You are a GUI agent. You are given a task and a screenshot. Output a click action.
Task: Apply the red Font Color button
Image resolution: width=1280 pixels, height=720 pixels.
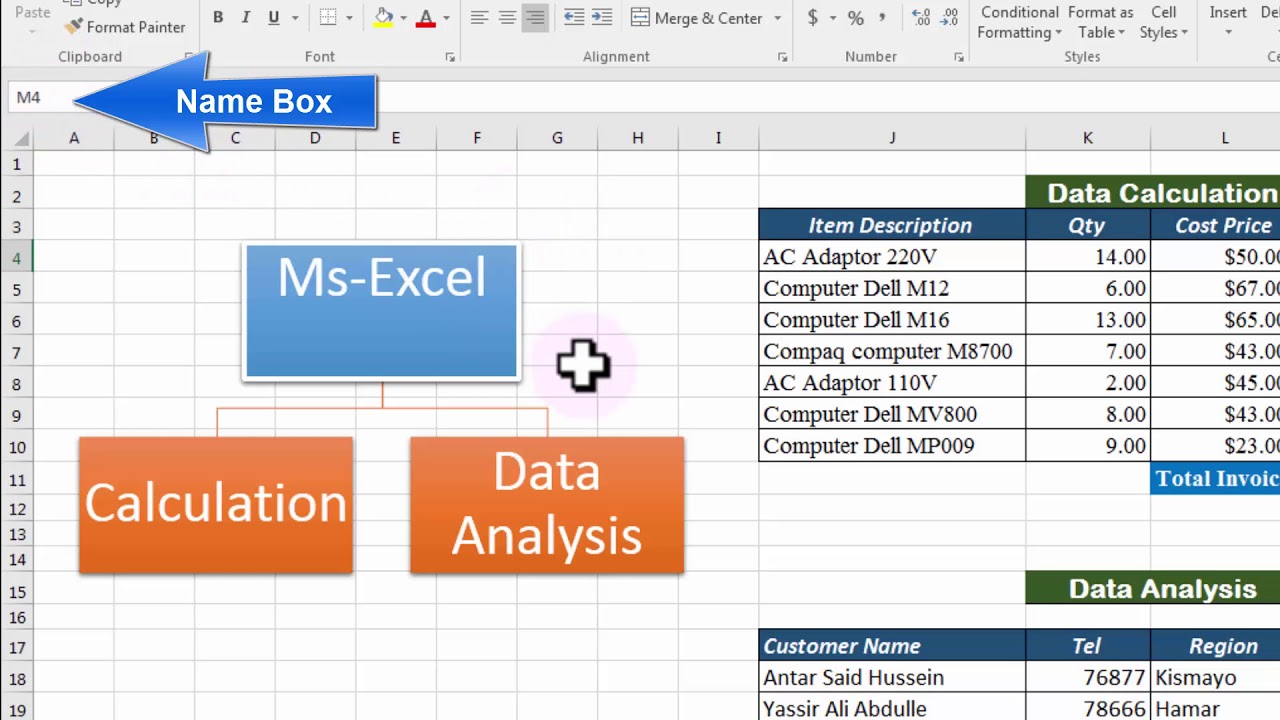(x=426, y=18)
